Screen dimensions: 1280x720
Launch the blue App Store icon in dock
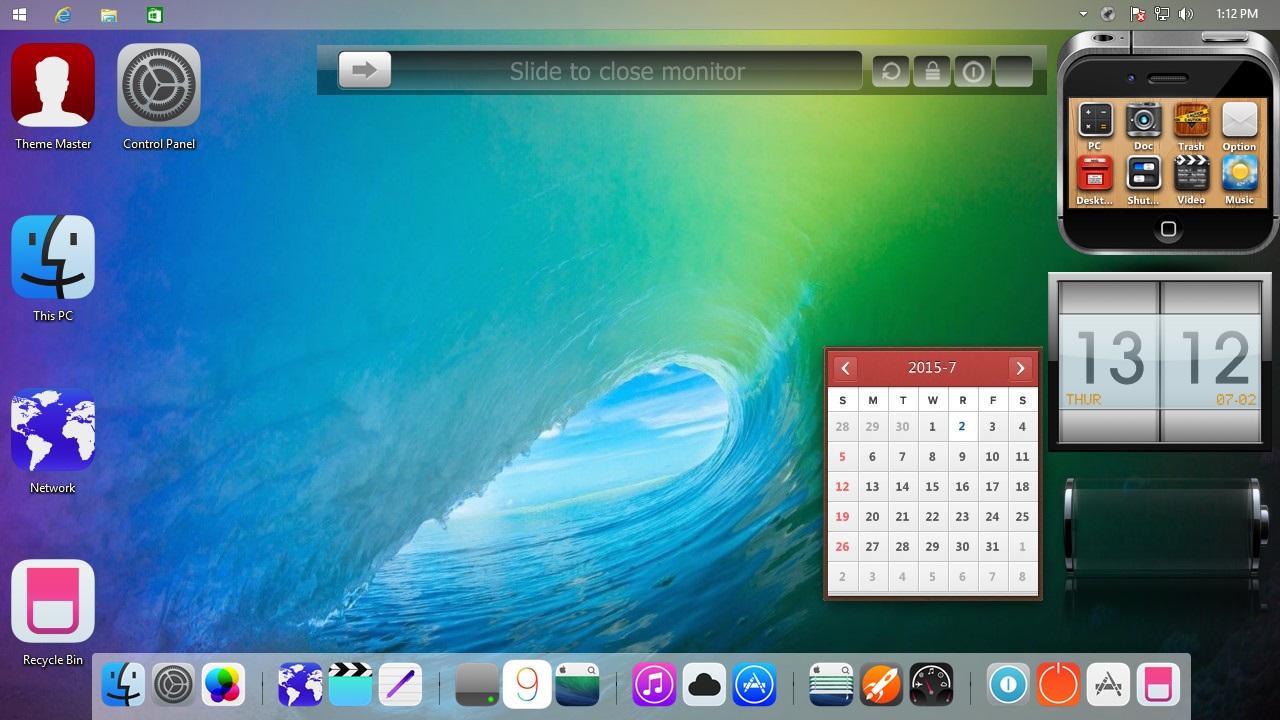[755, 685]
